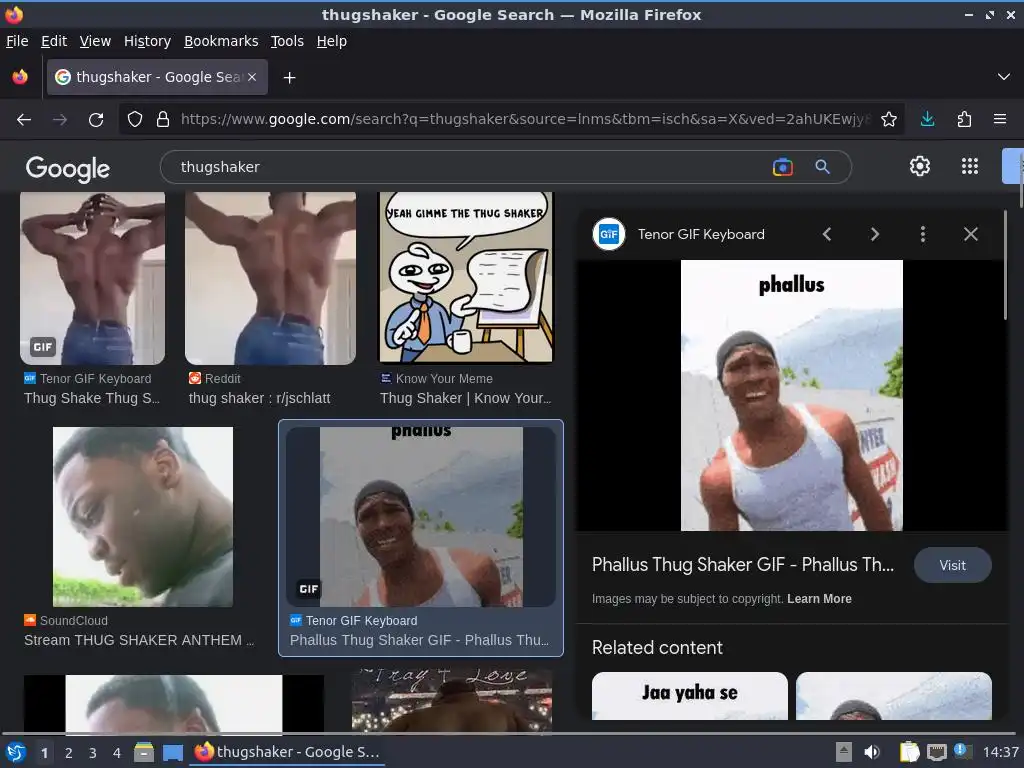This screenshot has height=768, width=1024.
Task: Open Google quick settings gear
Action: pyautogui.click(x=920, y=166)
